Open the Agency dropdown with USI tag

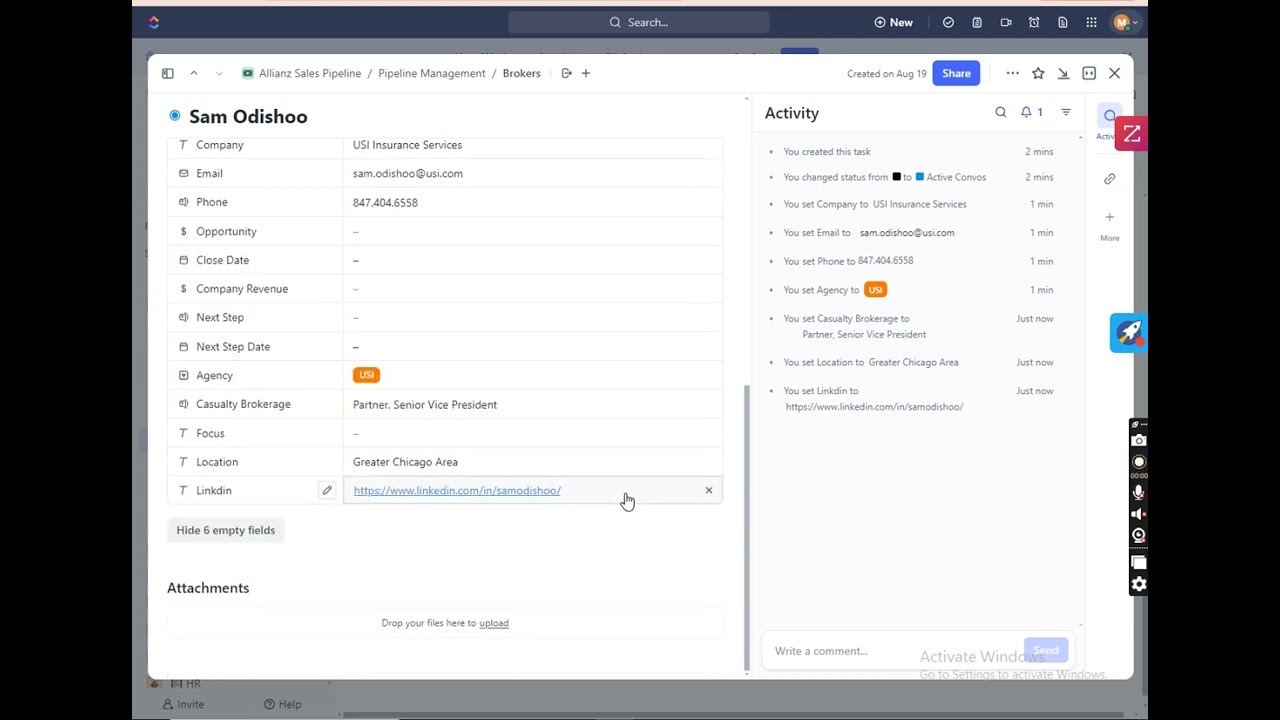click(x=533, y=375)
